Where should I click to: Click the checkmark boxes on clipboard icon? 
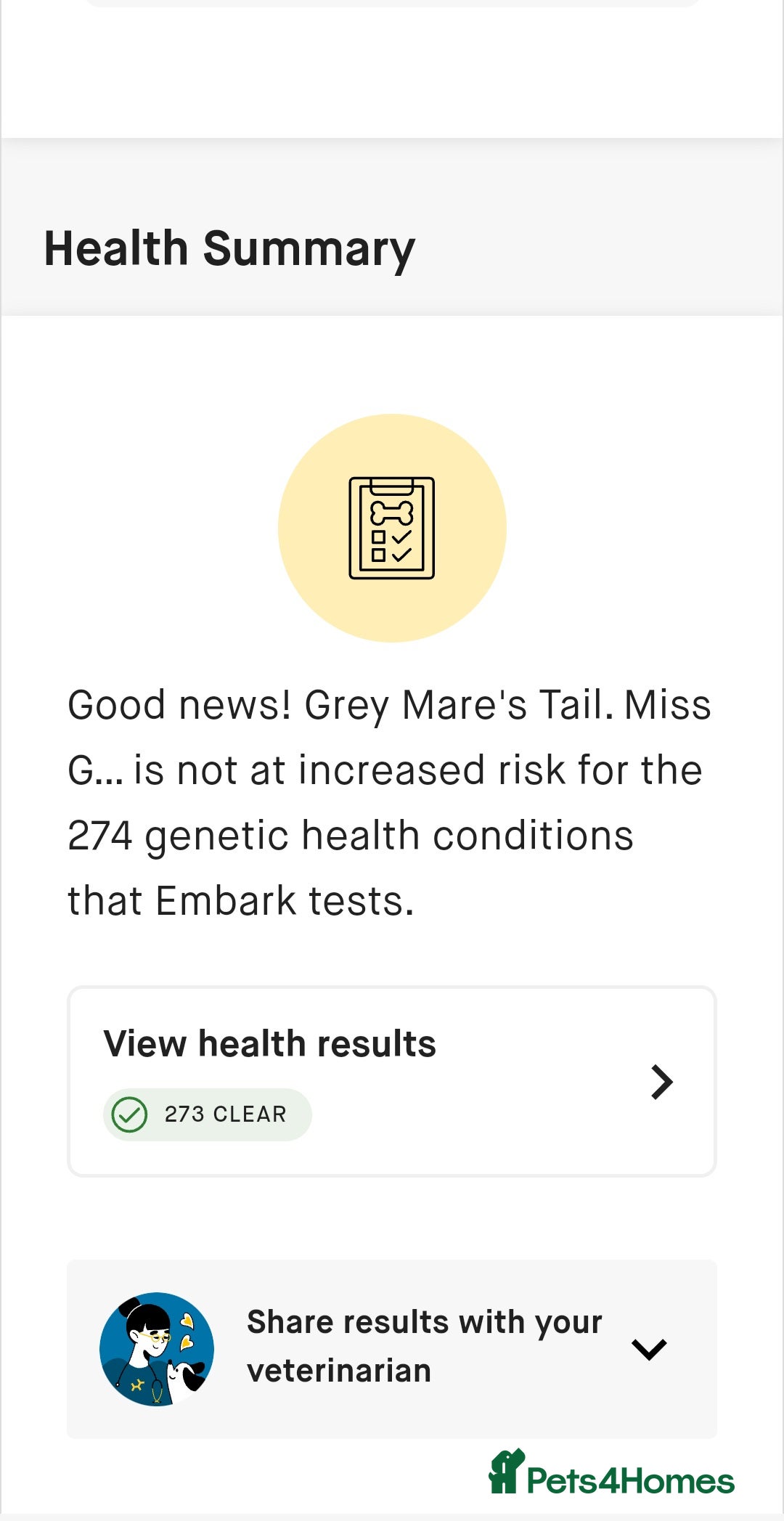click(391, 546)
